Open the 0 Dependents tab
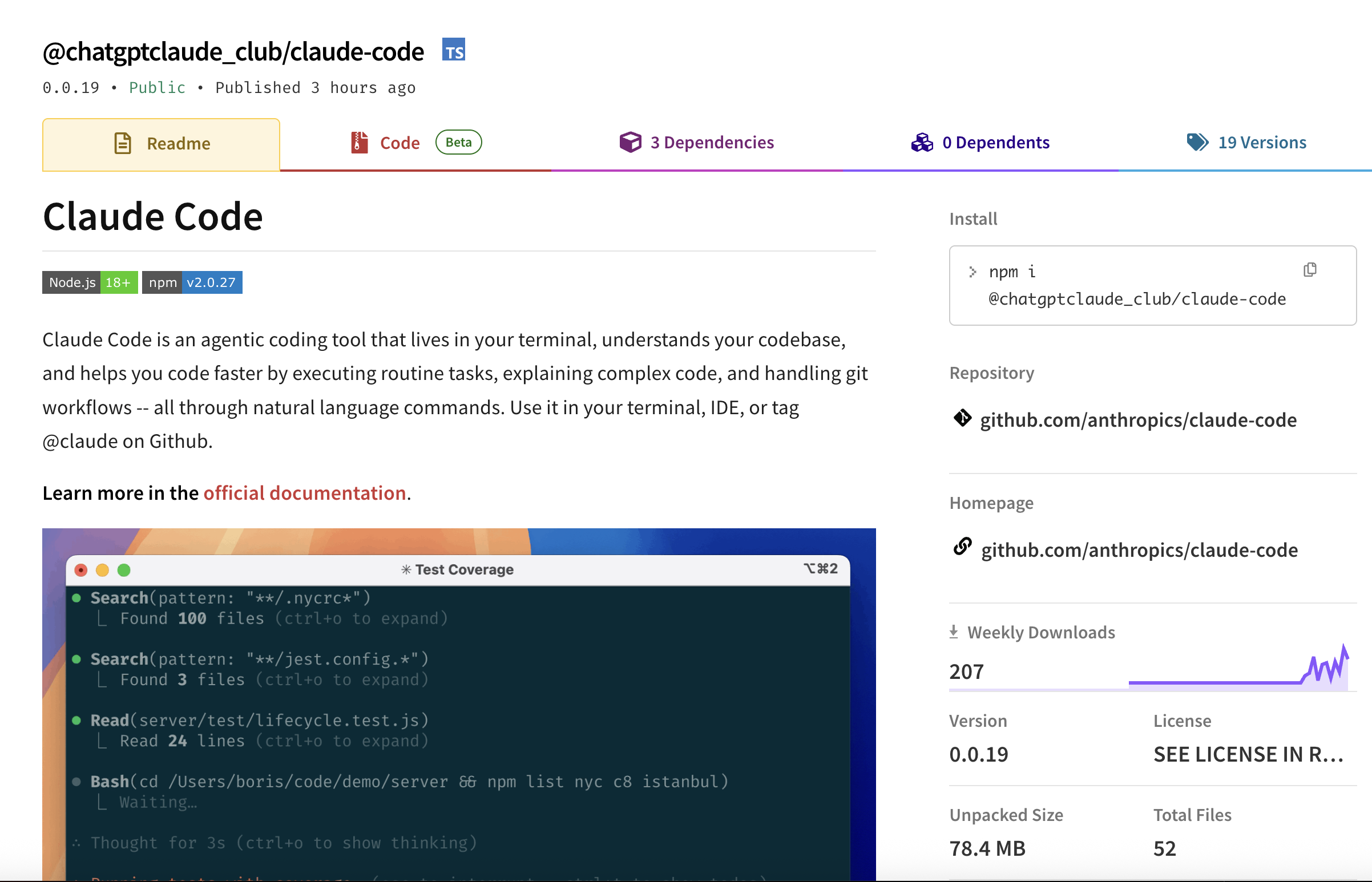Viewport: 1372px width, 882px height. pyautogui.click(x=996, y=142)
